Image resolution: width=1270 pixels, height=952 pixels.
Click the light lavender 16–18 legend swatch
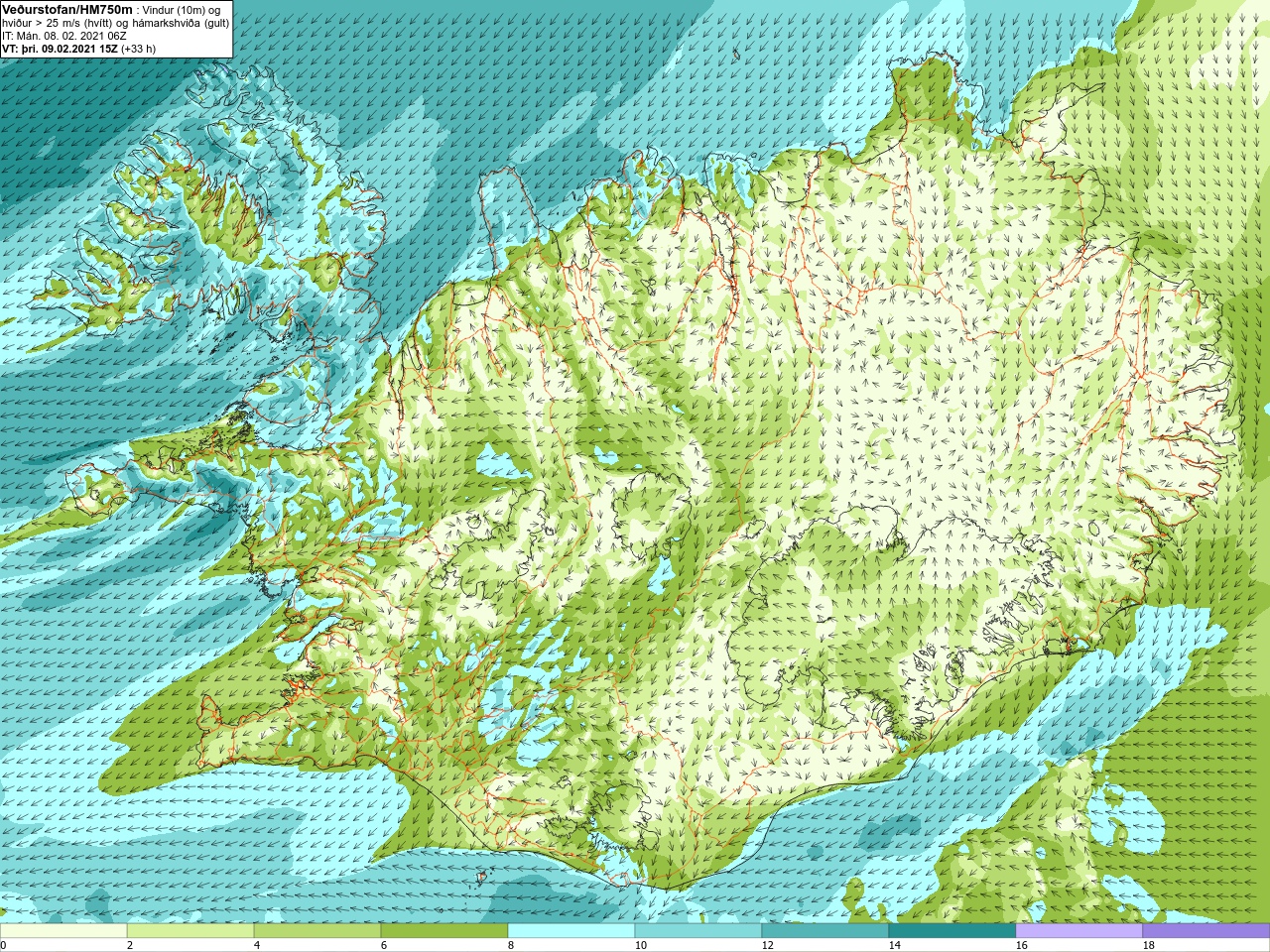tap(1079, 931)
